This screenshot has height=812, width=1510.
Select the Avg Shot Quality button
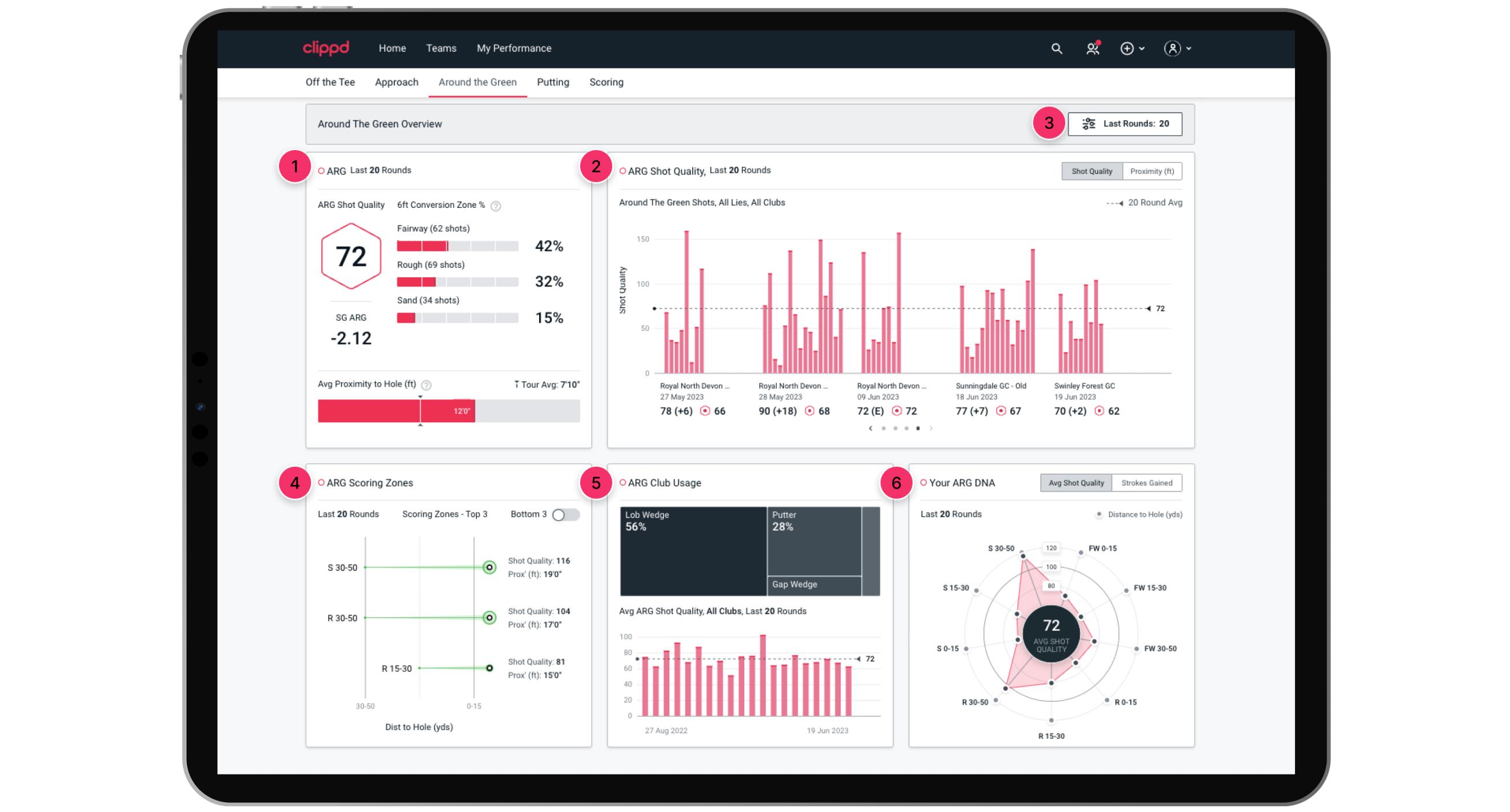coord(1075,483)
